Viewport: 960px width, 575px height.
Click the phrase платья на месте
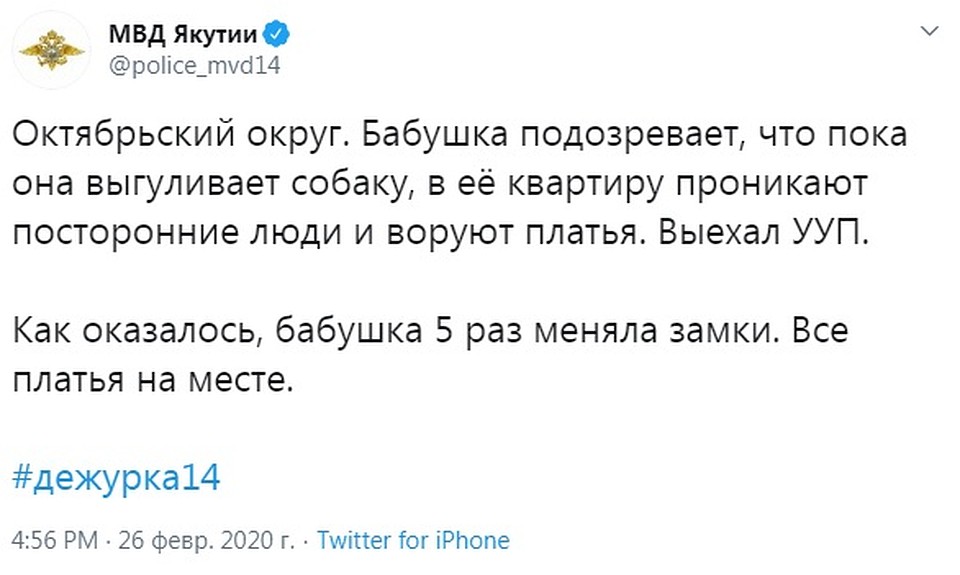pos(153,380)
